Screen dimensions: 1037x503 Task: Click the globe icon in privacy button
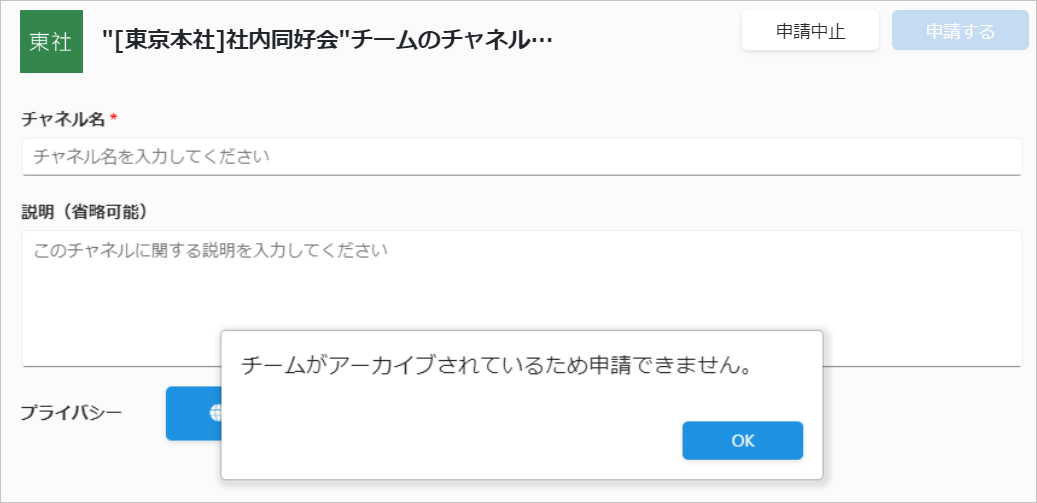pos(215,413)
